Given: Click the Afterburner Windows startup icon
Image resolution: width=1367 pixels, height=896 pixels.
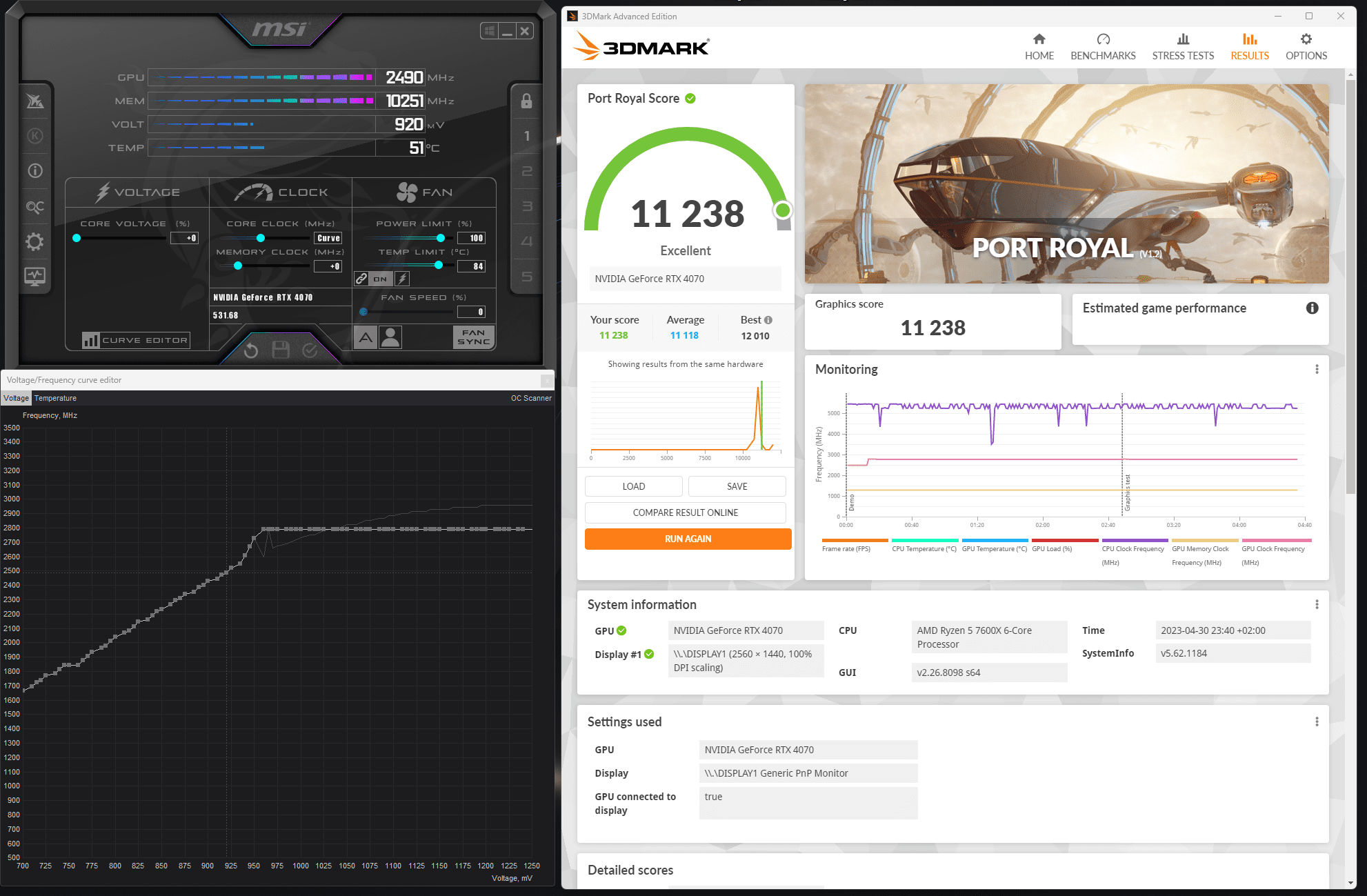Looking at the screenshot, I should [490, 31].
